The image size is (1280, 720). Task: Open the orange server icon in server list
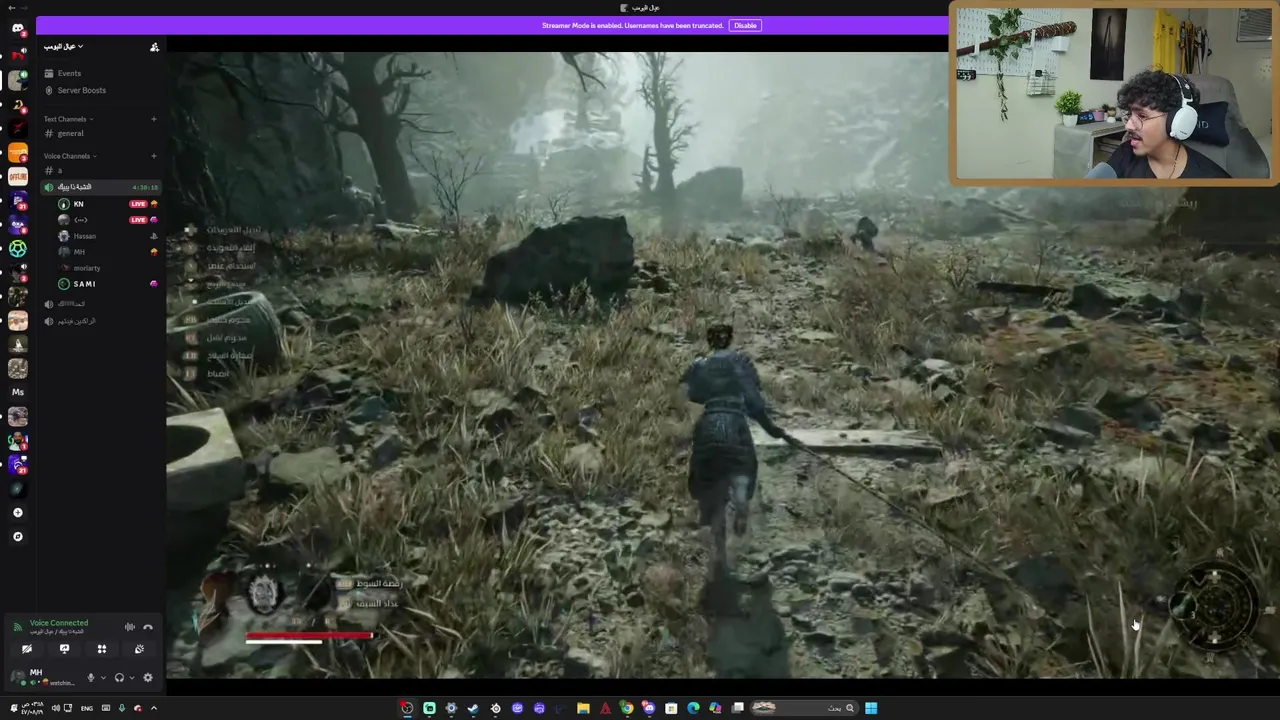17,152
